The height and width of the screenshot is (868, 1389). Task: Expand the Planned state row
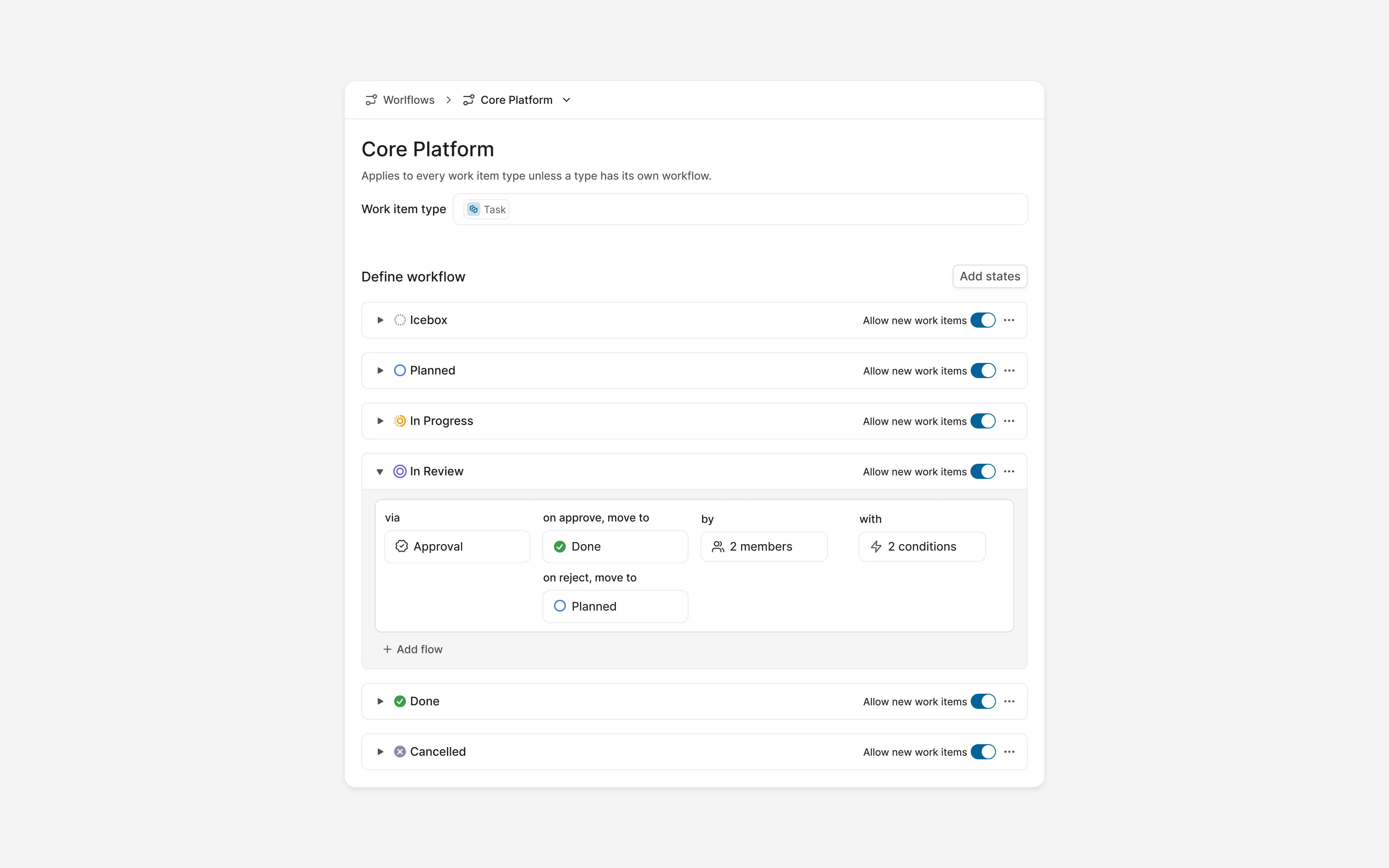point(380,371)
